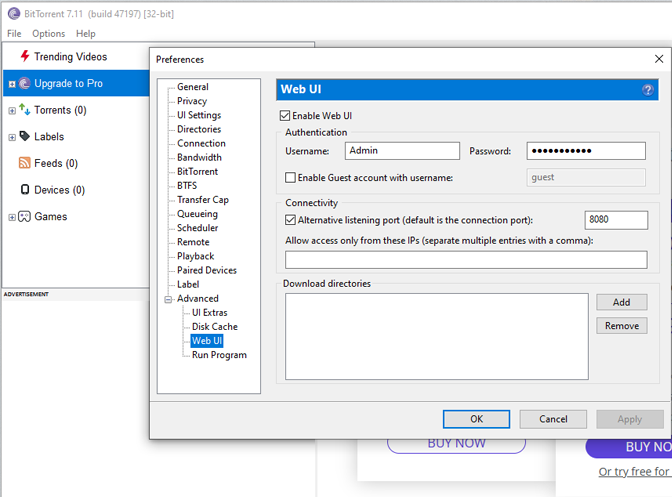
Task: Click the Trending Videos lightning icon
Action: coord(25,56)
